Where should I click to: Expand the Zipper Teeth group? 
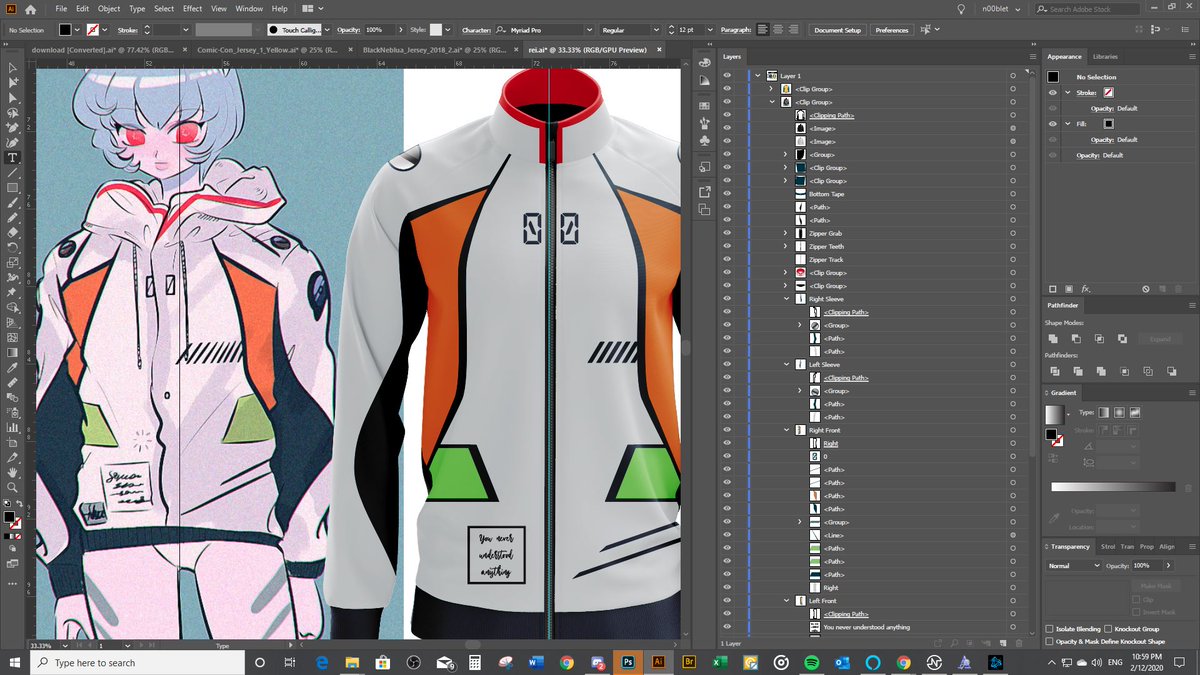[786, 246]
